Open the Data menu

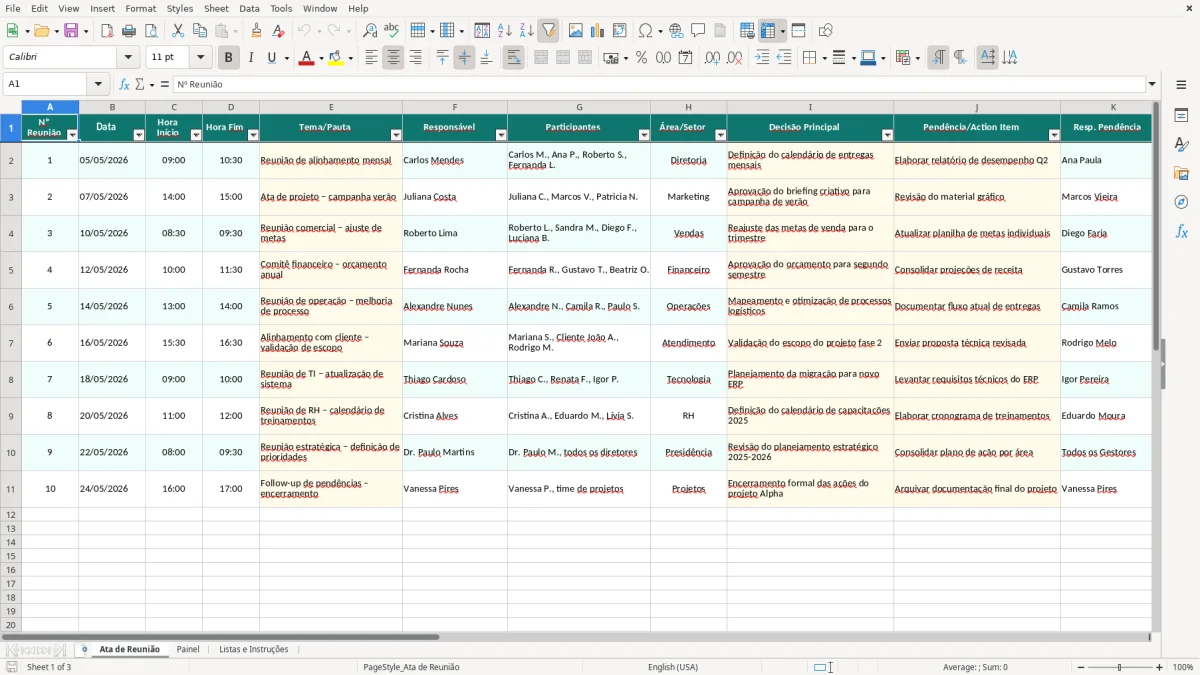pos(249,8)
